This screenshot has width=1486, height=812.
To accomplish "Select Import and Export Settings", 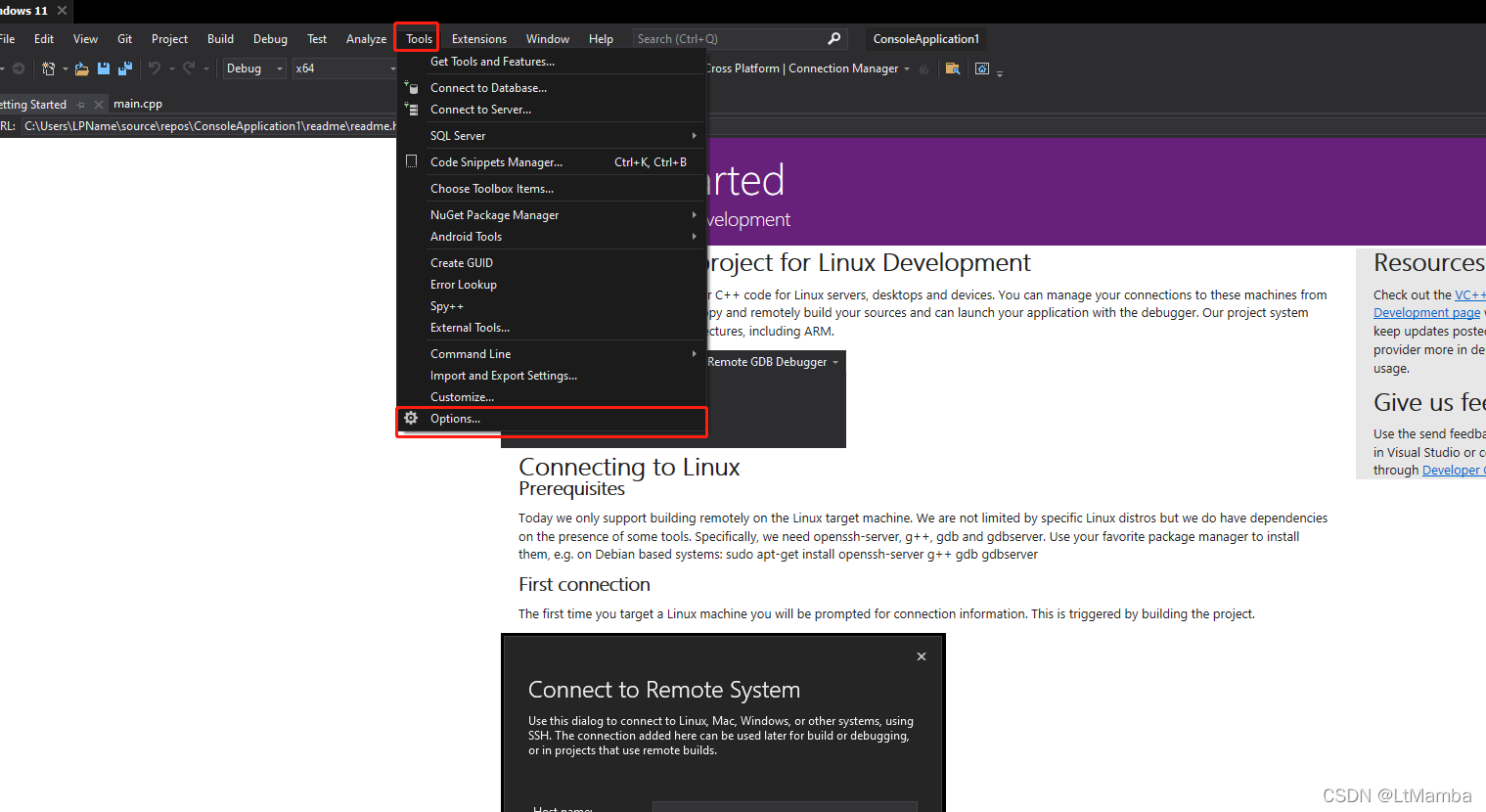I will (x=551, y=376).
